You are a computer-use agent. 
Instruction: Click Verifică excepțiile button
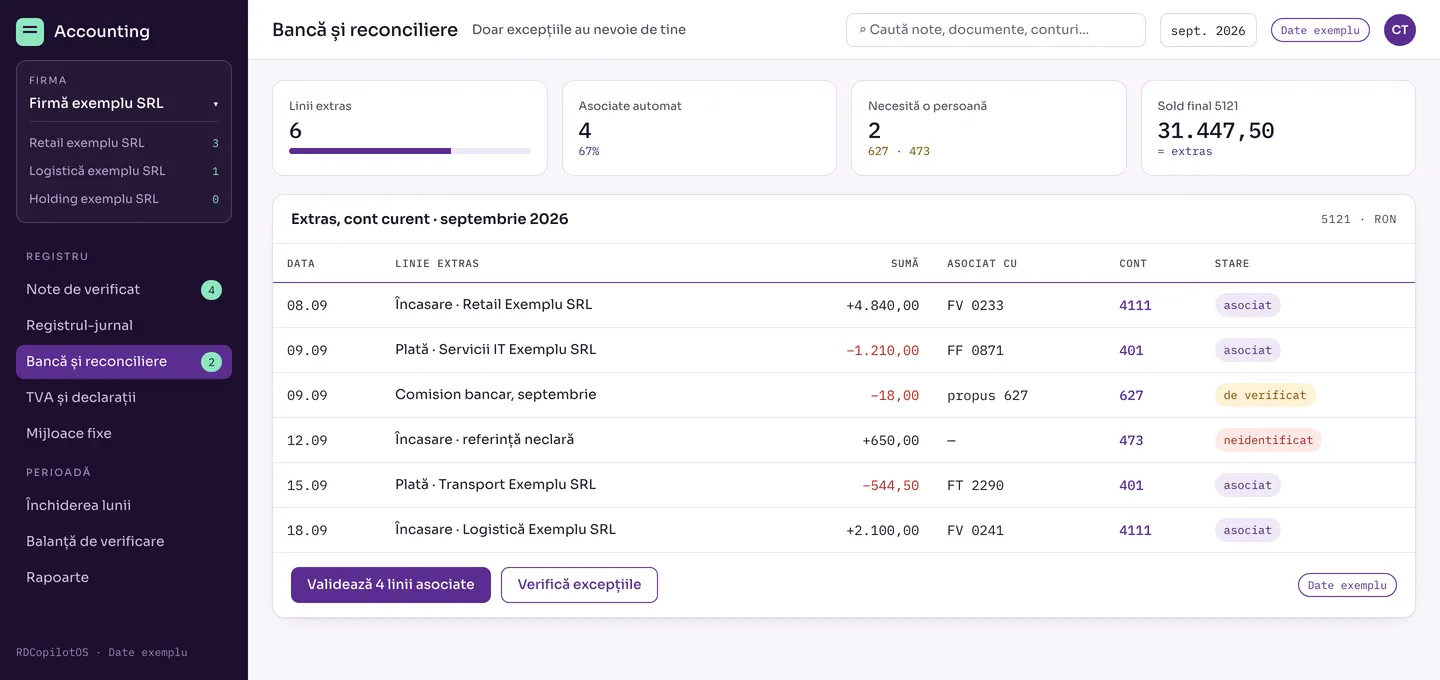(579, 585)
